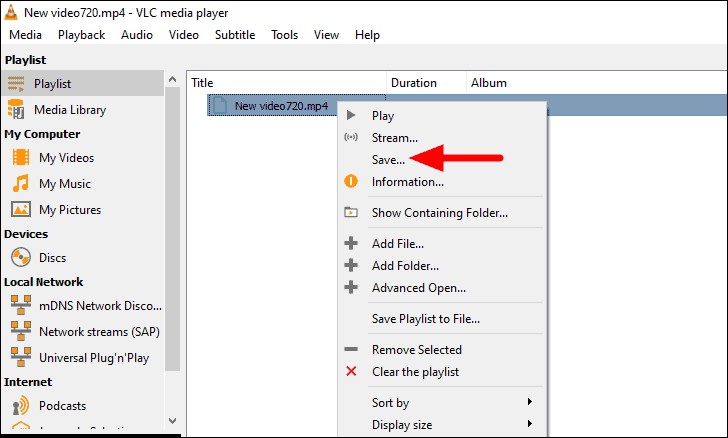Screen dimensions: 728x438
Task: Click the orange Information icon
Action: [351, 181]
